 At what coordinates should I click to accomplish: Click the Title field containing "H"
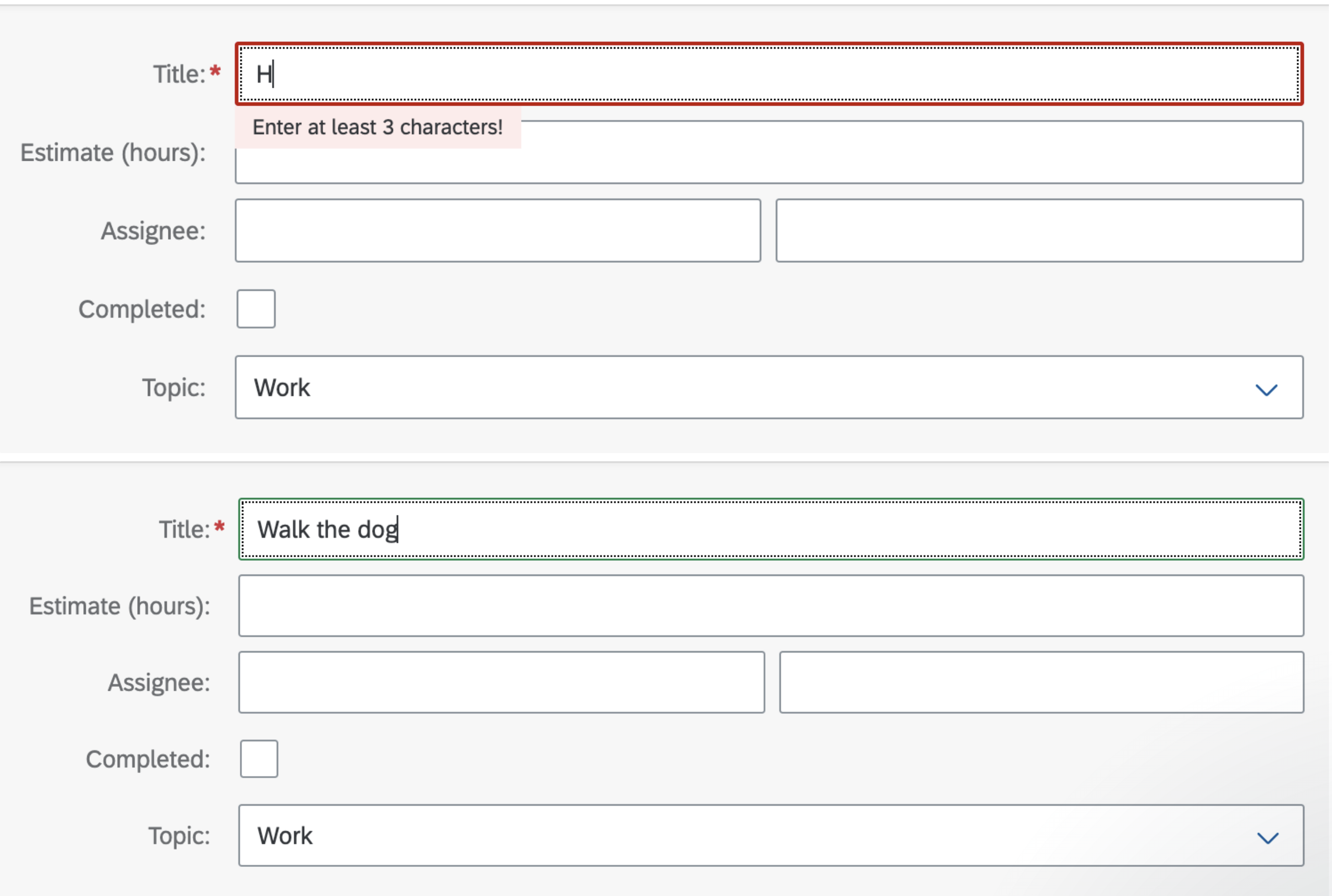pos(769,74)
